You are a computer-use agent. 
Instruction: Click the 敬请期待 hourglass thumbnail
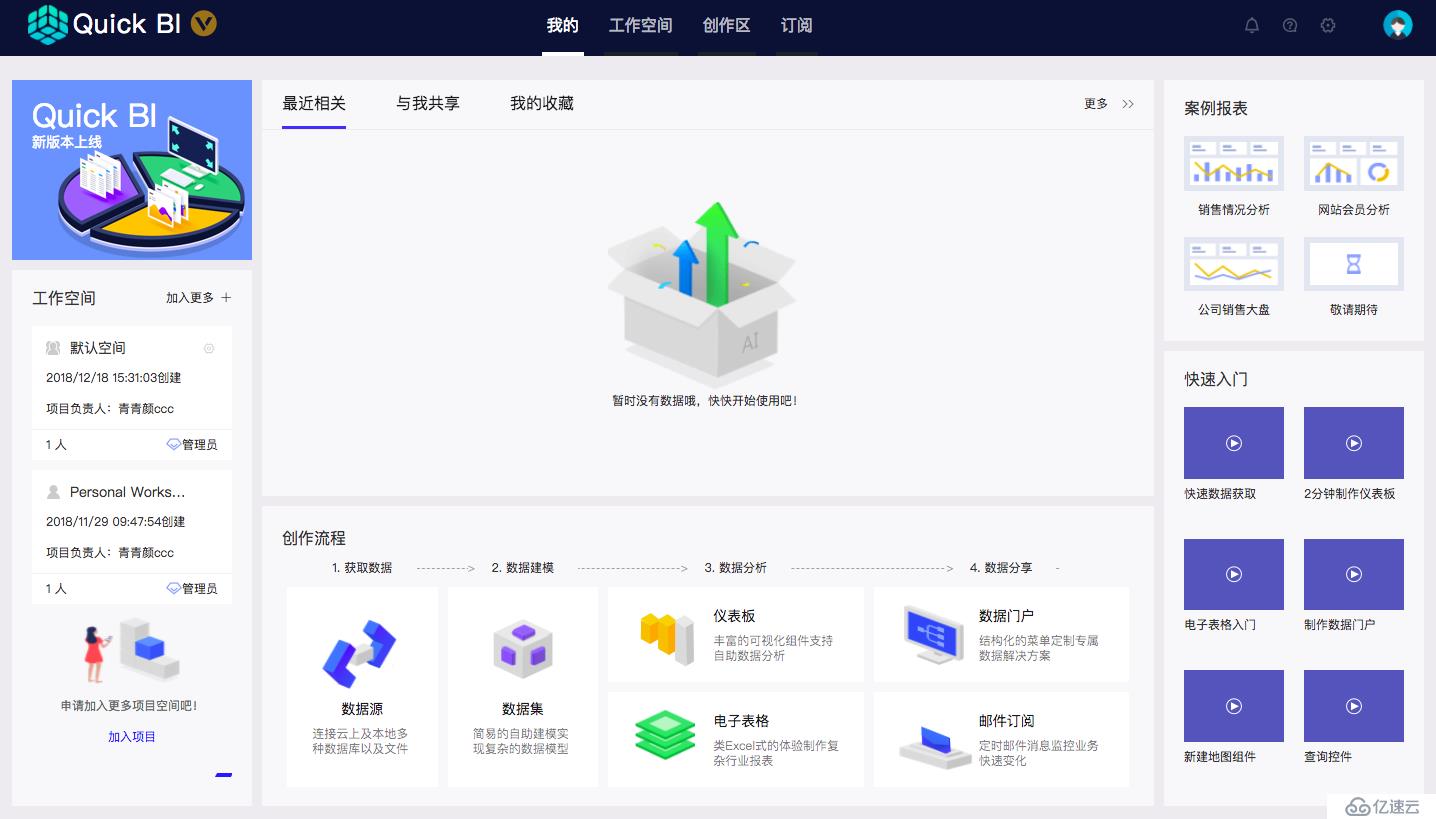1354,264
